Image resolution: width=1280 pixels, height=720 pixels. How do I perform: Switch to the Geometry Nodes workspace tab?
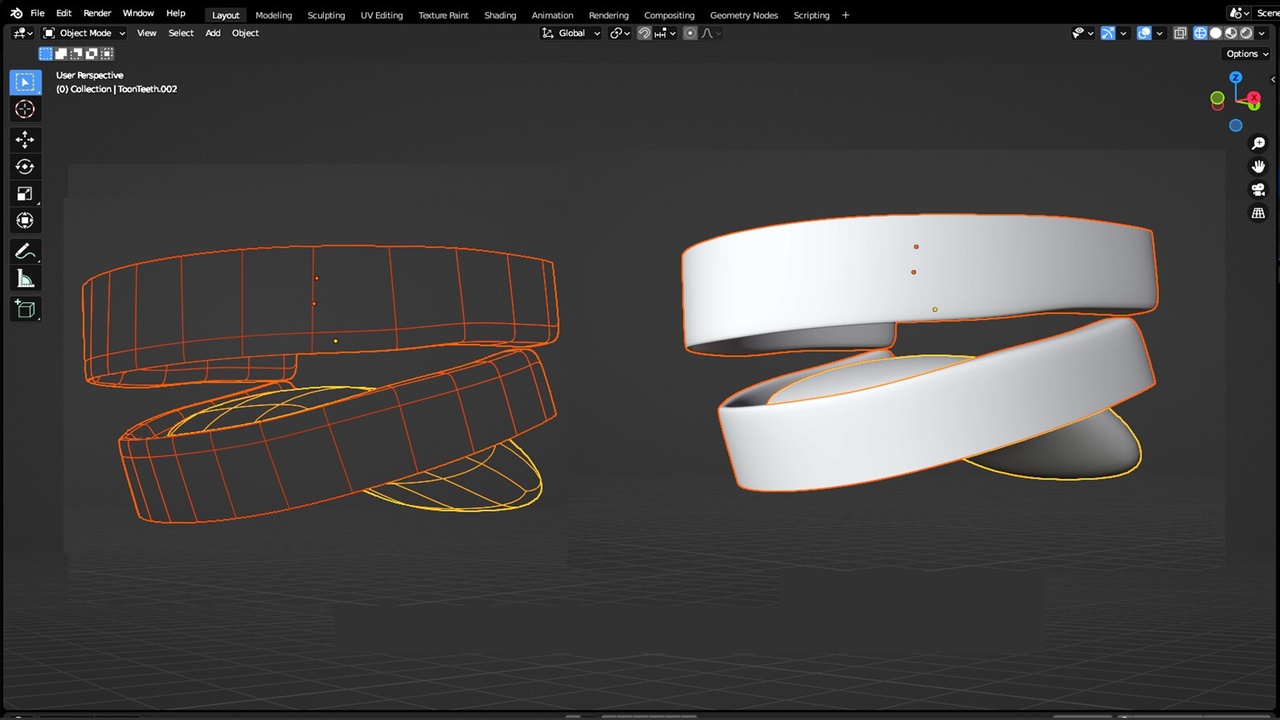(744, 15)
